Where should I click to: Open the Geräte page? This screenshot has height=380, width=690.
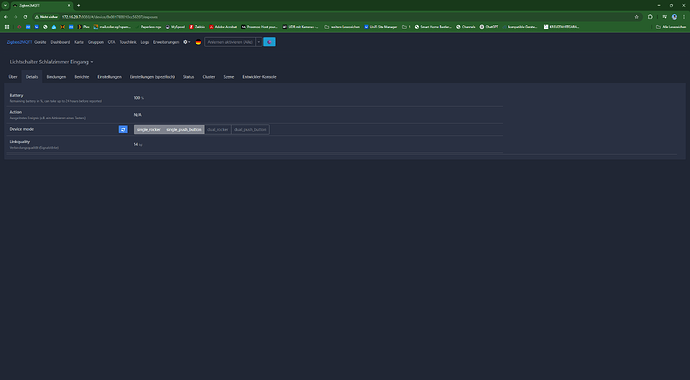pyautogui.click(x=40, y=42)
